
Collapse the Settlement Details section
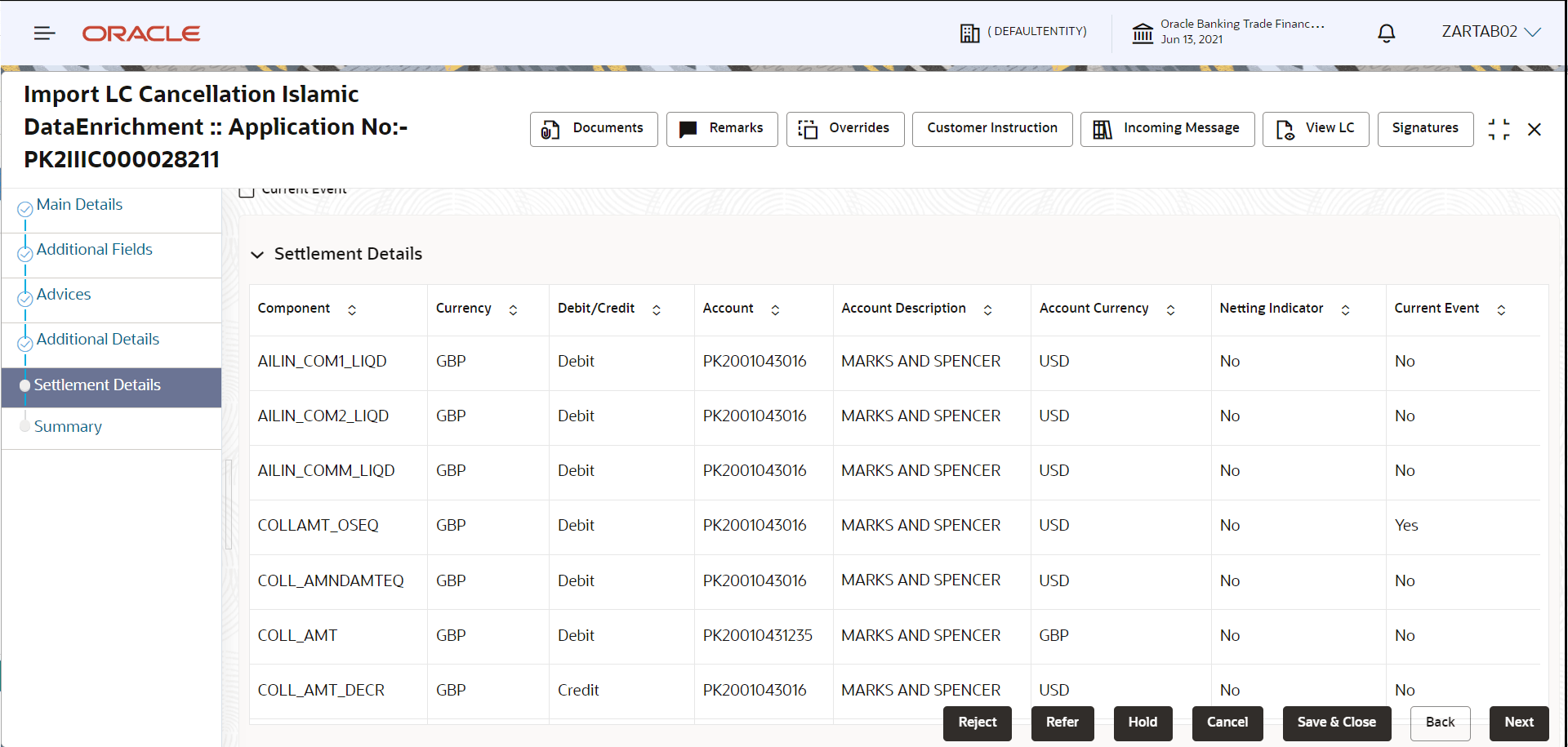pos(257,255)
